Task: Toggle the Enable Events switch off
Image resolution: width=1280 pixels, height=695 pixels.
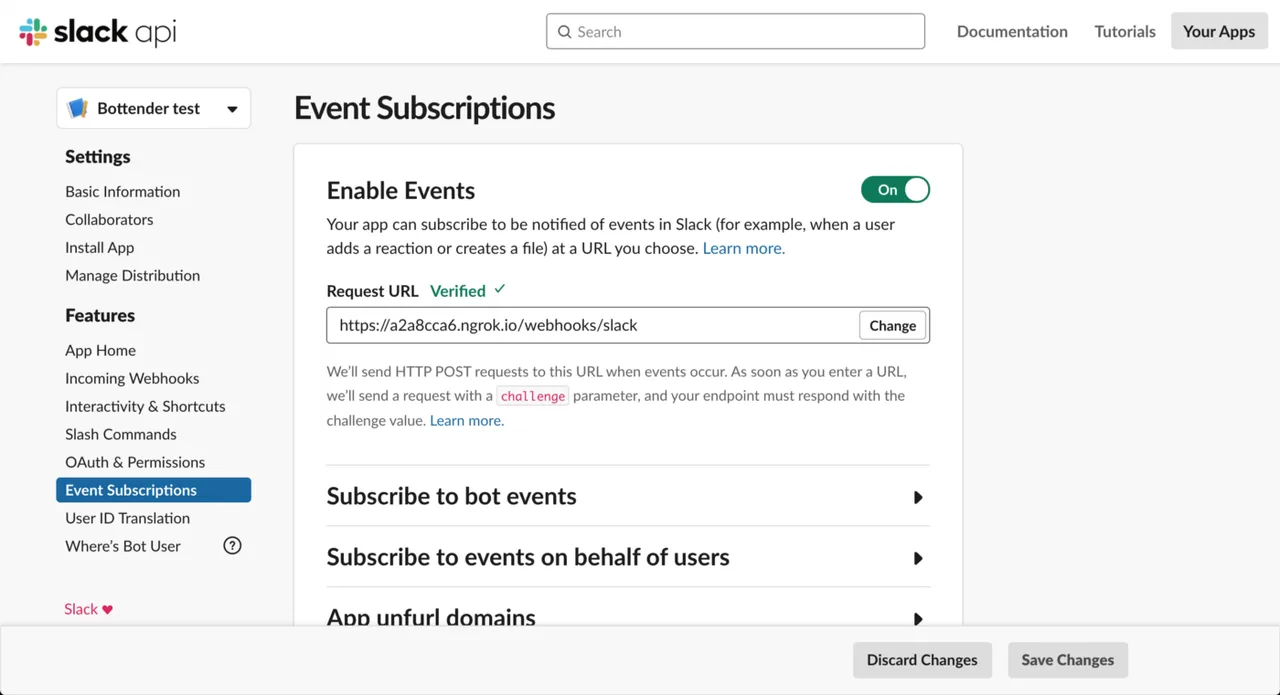Action: [895, 190]
